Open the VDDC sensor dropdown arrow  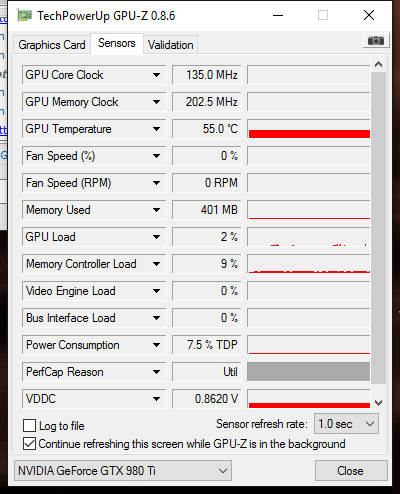click(x=156, y=399)
